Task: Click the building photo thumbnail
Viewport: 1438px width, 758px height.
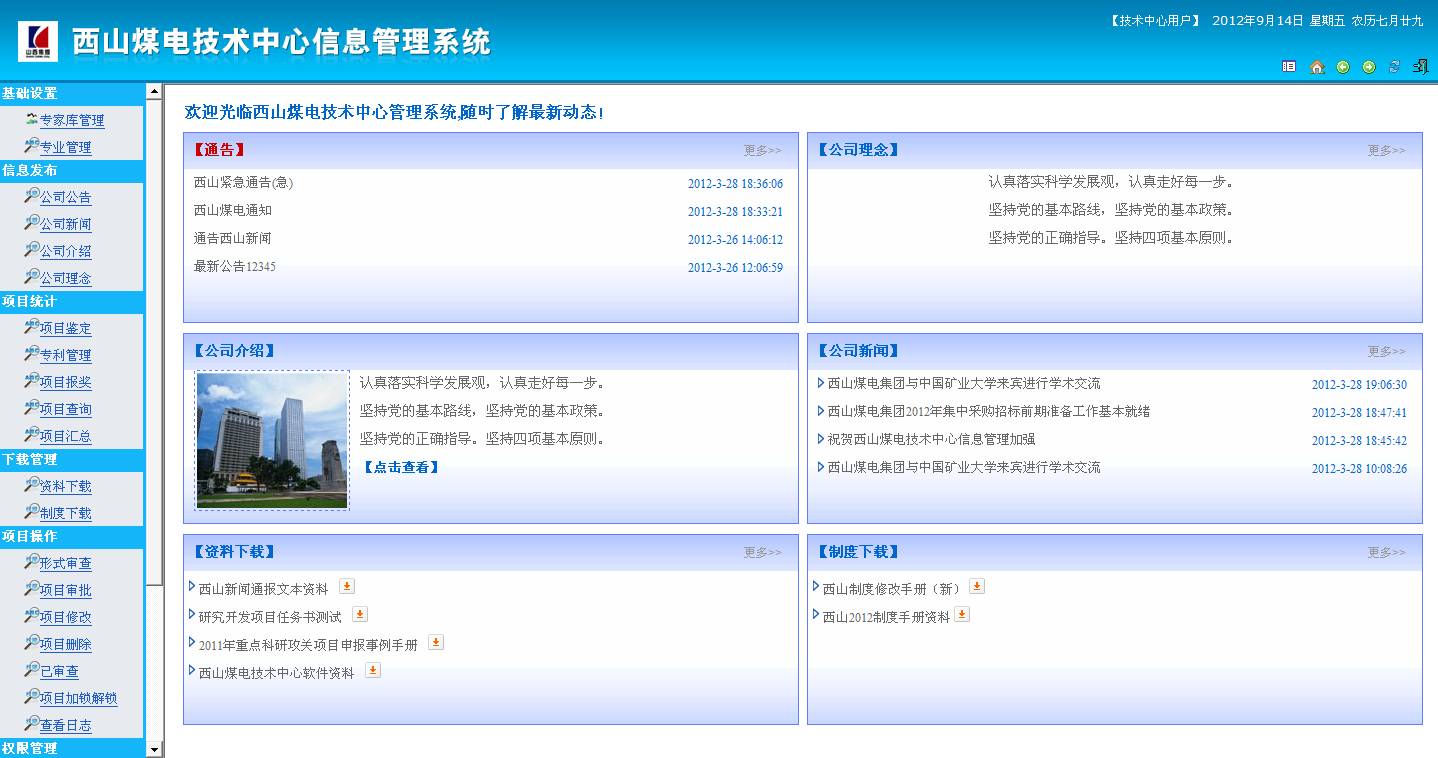Action: pos(272,441)
